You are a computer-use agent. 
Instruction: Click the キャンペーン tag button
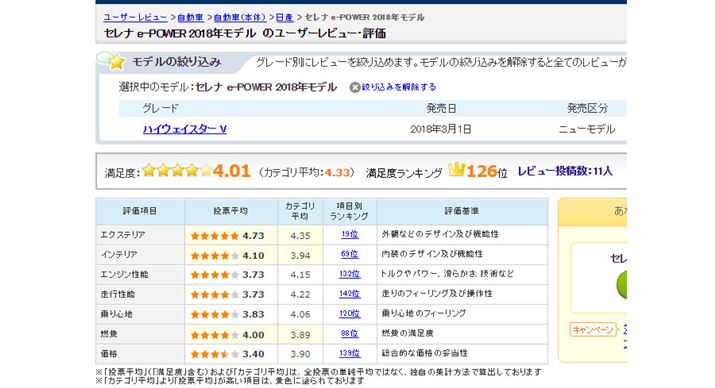pyautogui.click(x=593, y=330)
